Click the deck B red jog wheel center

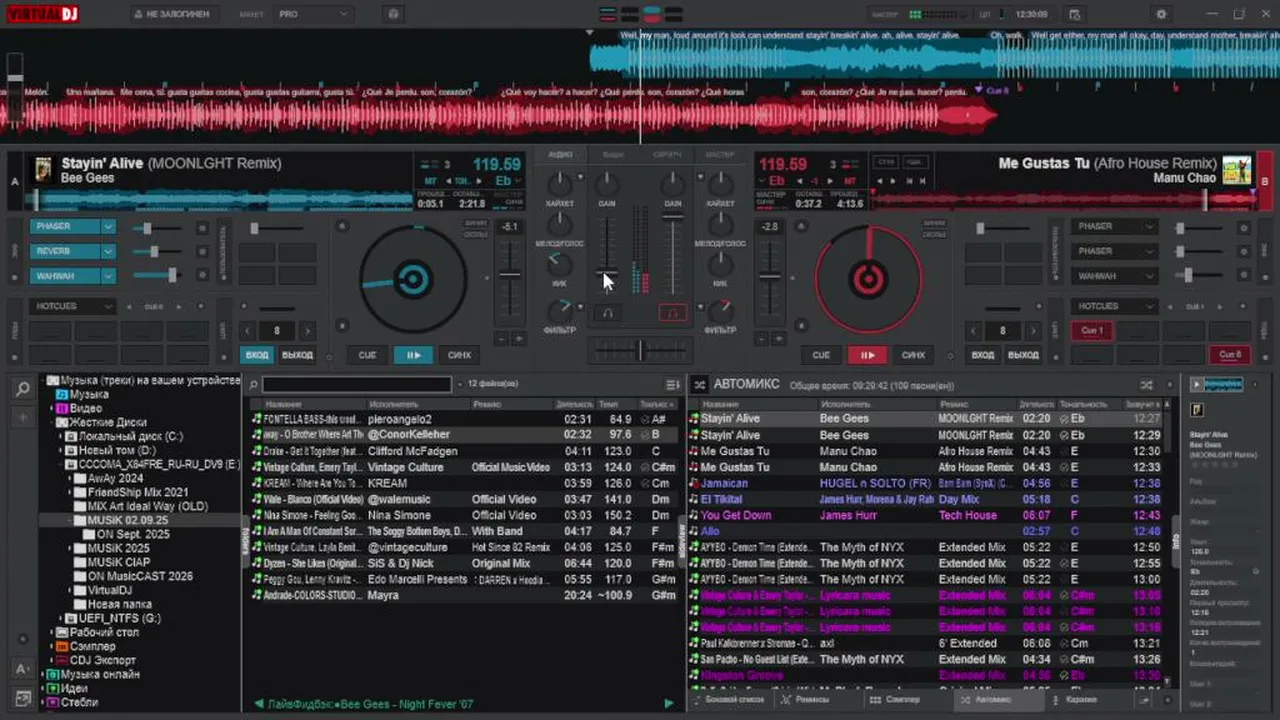tap(868, 279)
